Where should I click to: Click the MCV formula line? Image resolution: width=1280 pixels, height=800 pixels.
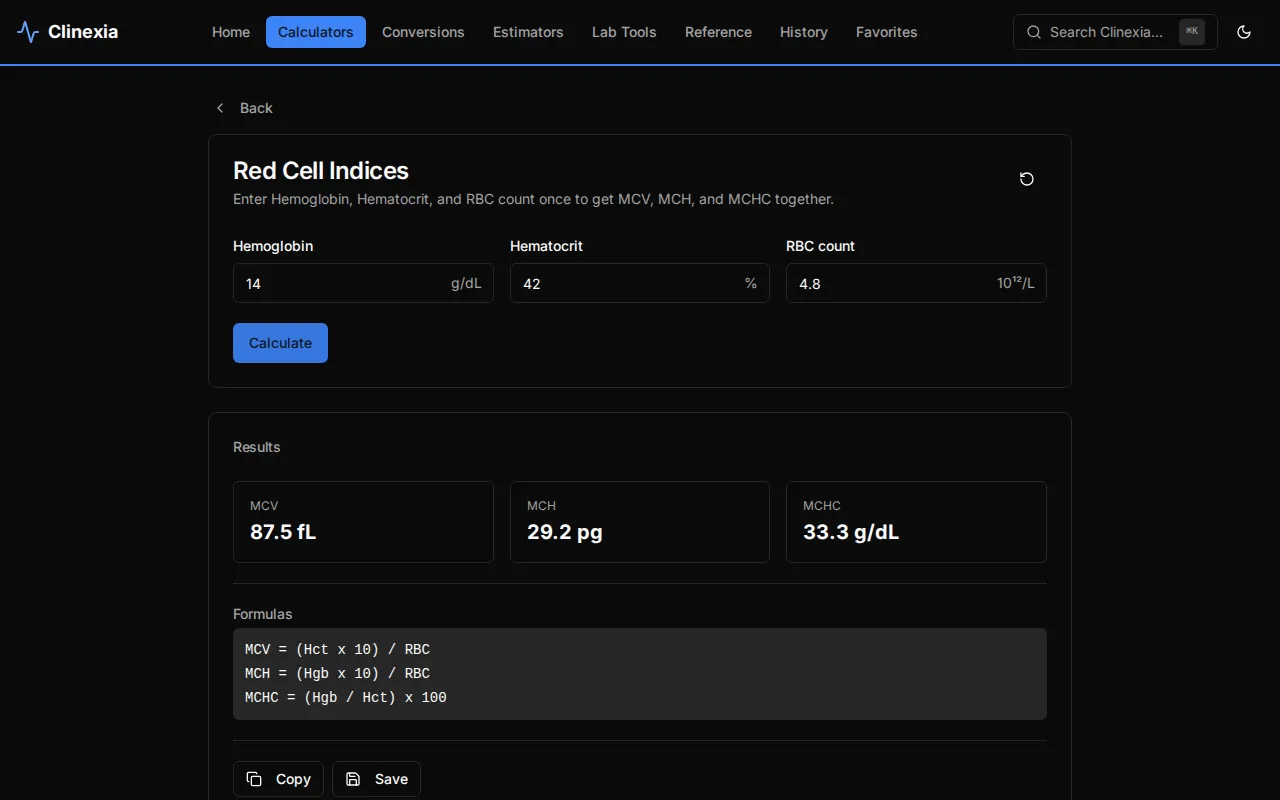click(x=337, y=650)
